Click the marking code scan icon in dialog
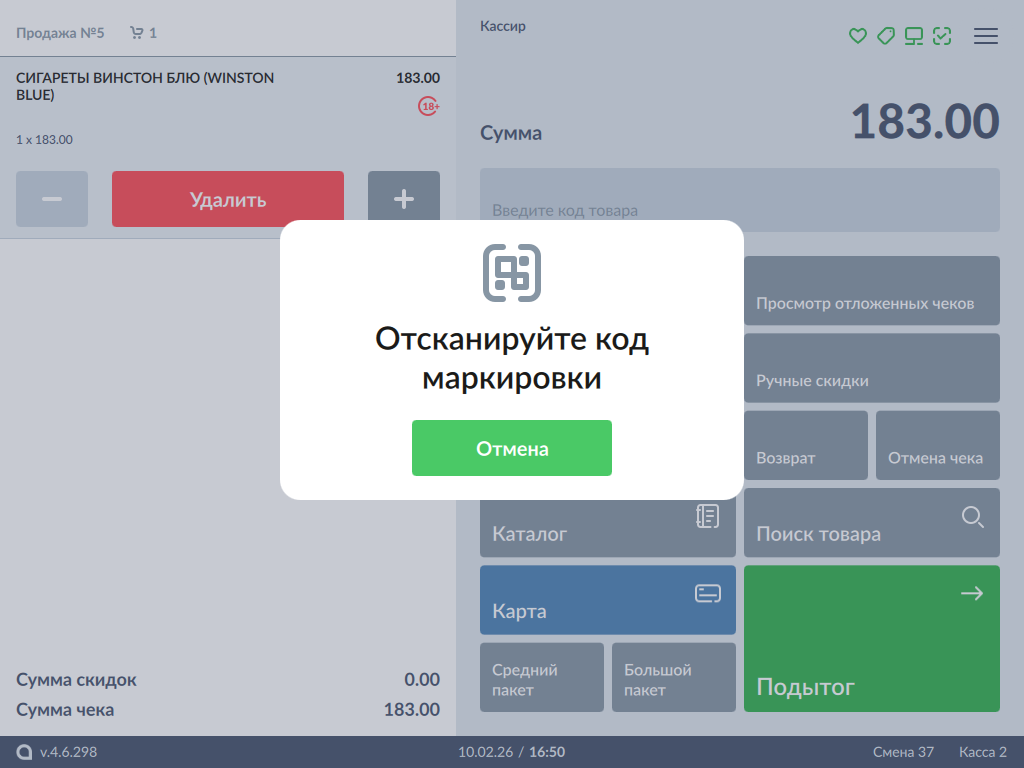The height and width of the screenshot is (768, 1024). pyautogui.click(x=512, y=272)
